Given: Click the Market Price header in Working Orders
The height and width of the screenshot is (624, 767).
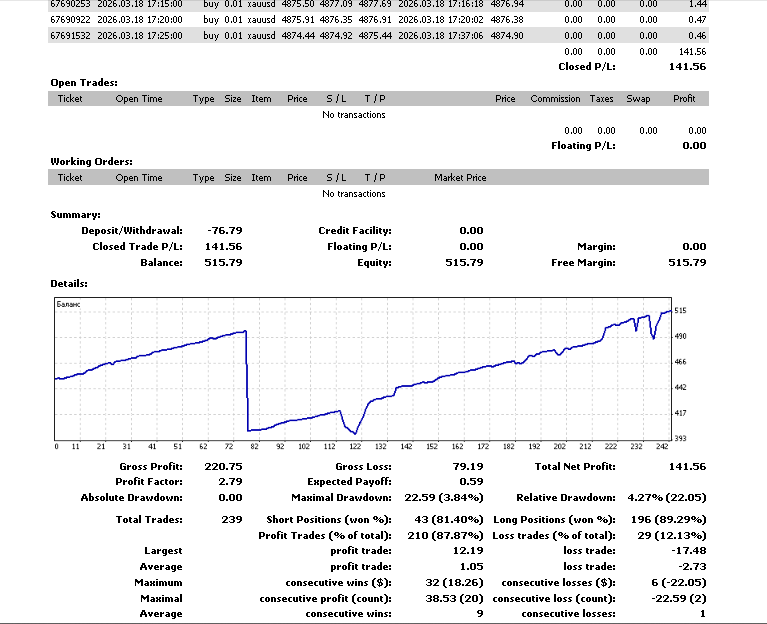Looking at the screenshot, I should 460,178.
